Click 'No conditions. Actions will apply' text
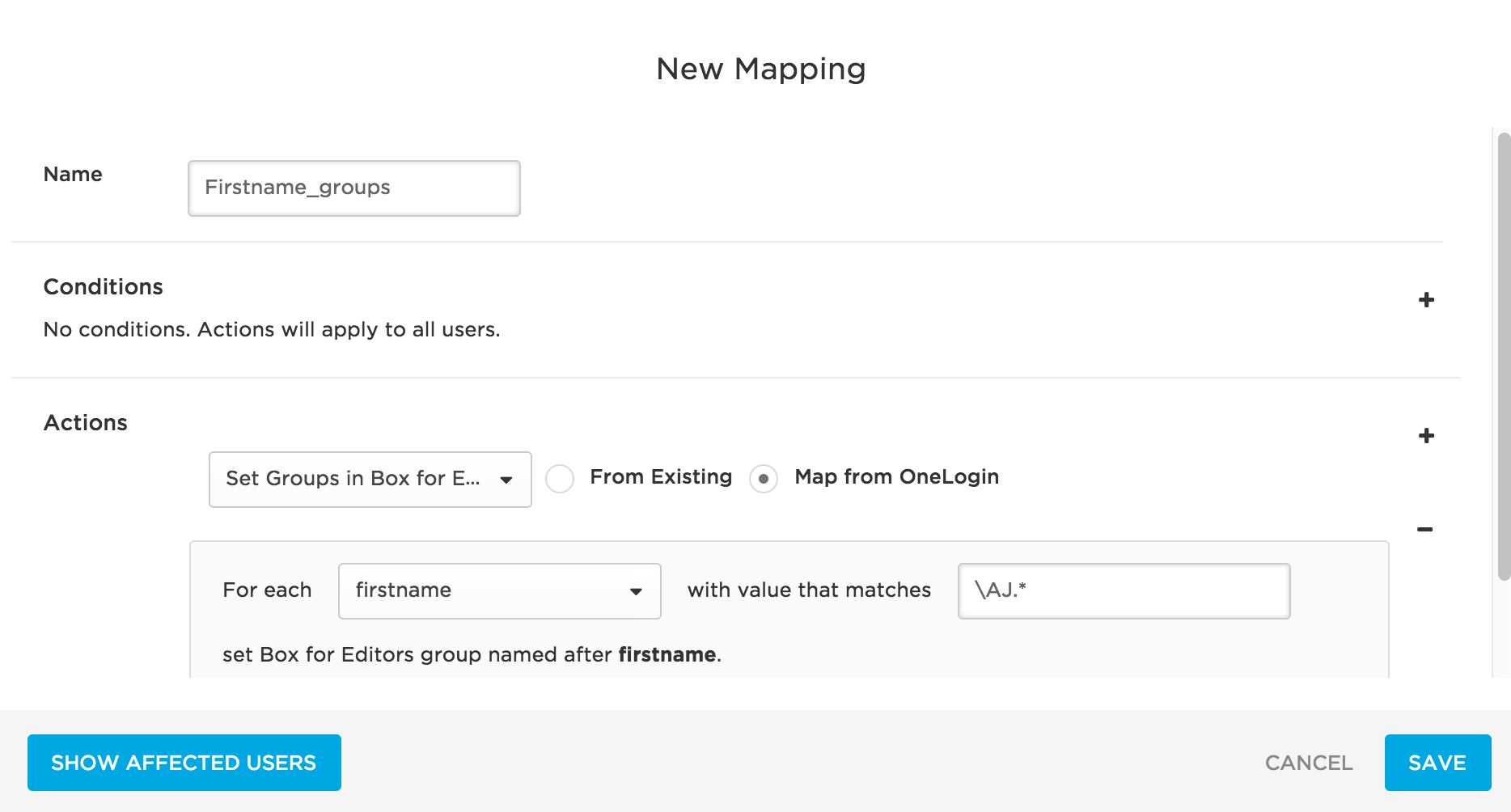 click(x=272, y=329)
